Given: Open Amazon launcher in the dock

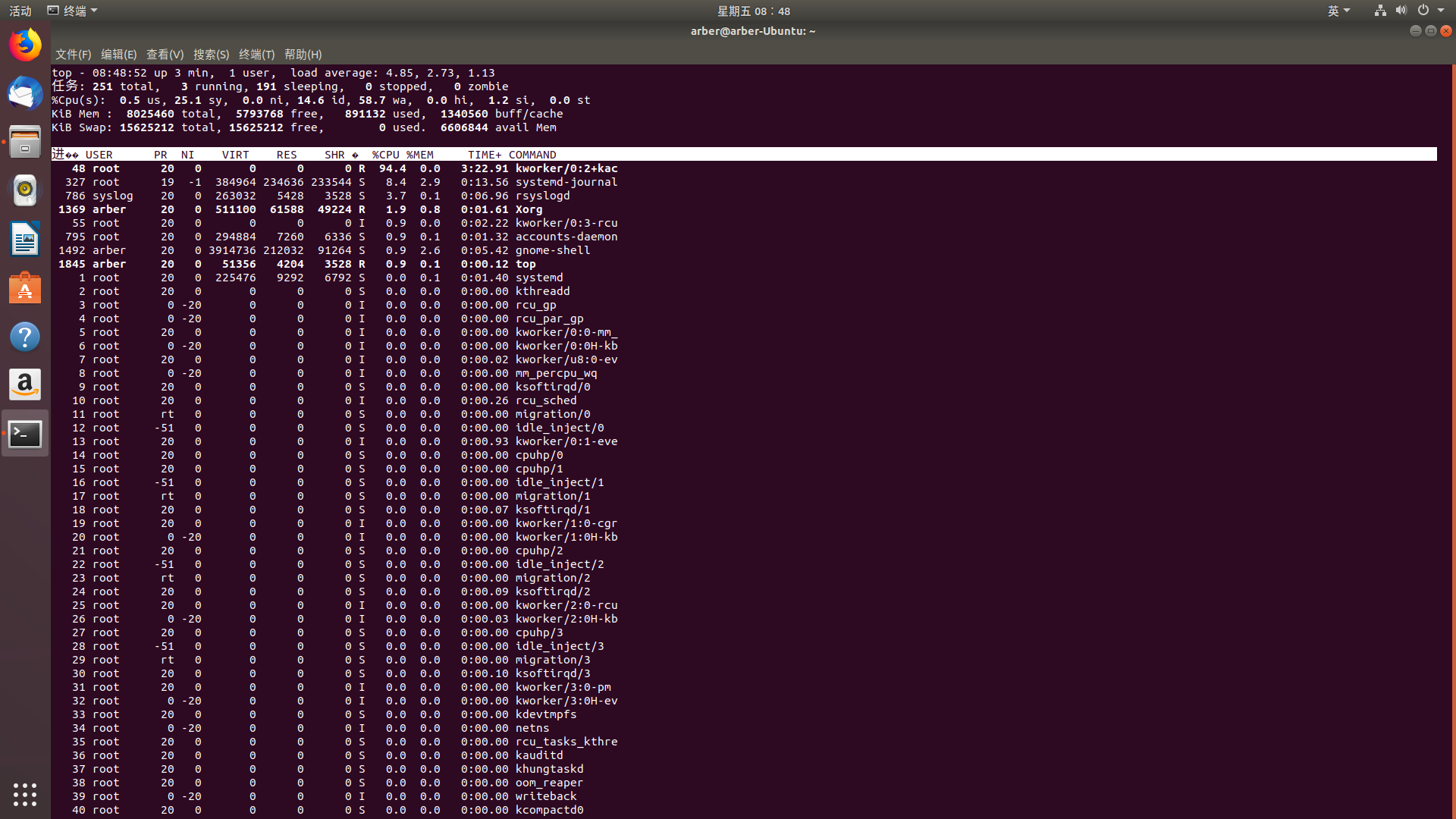Looking at the screenshot, I should (x=25, y=384).
